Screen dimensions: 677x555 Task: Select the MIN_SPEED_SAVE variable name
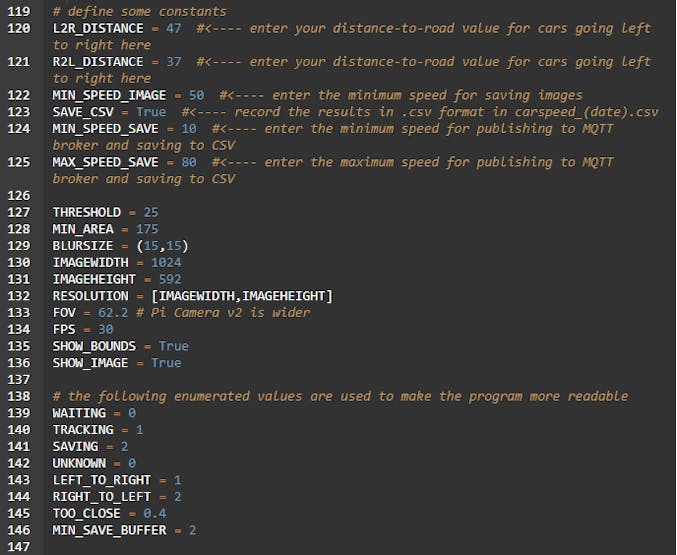click(106, 129)
